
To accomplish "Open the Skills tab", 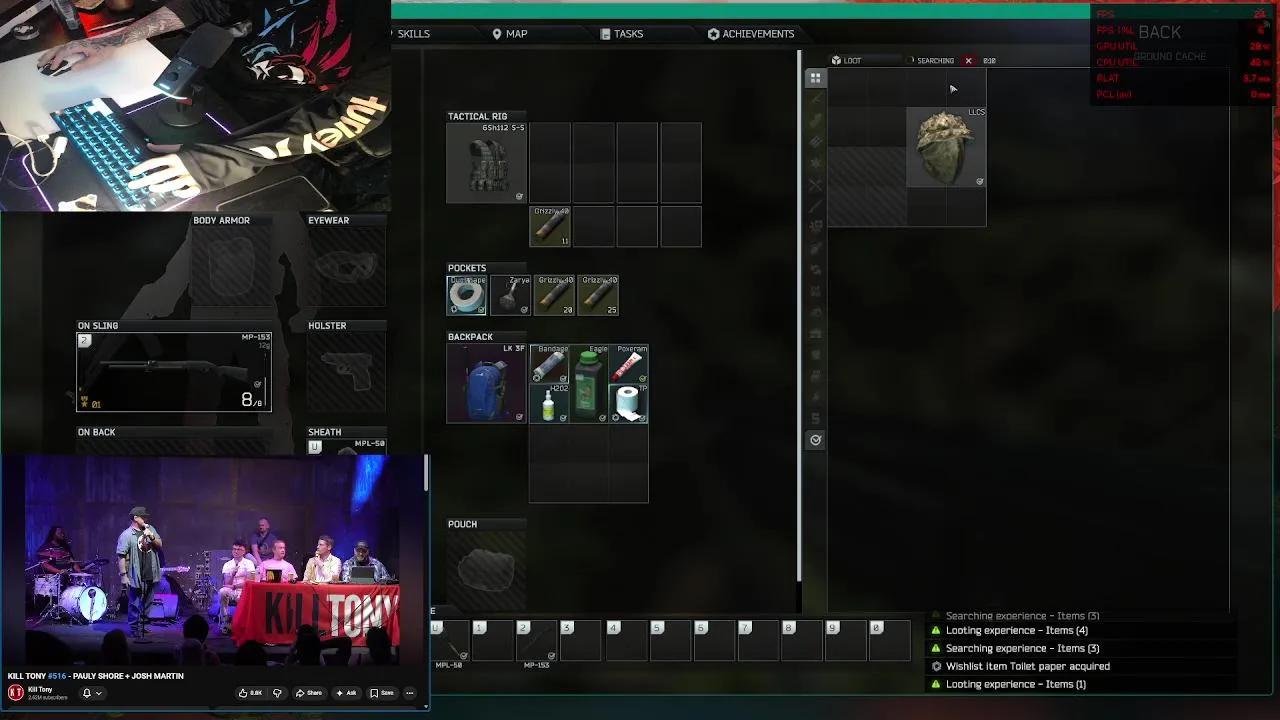I will click(x=413, y=34).
